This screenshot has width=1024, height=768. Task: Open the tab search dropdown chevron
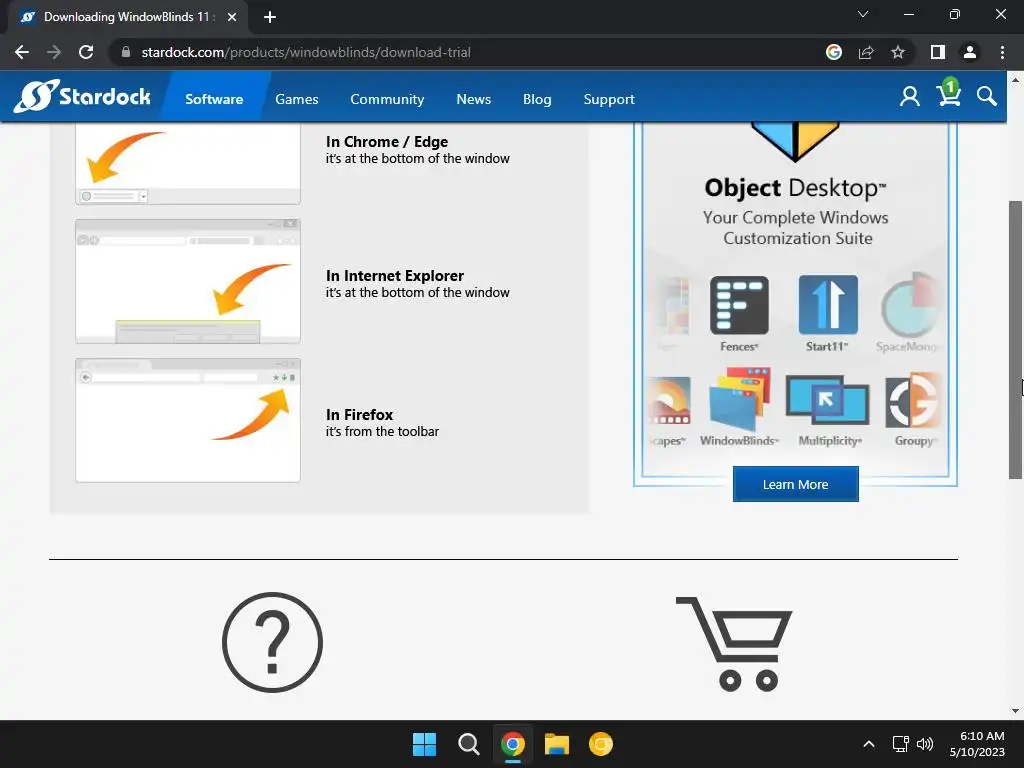click(x=863, y=14)
